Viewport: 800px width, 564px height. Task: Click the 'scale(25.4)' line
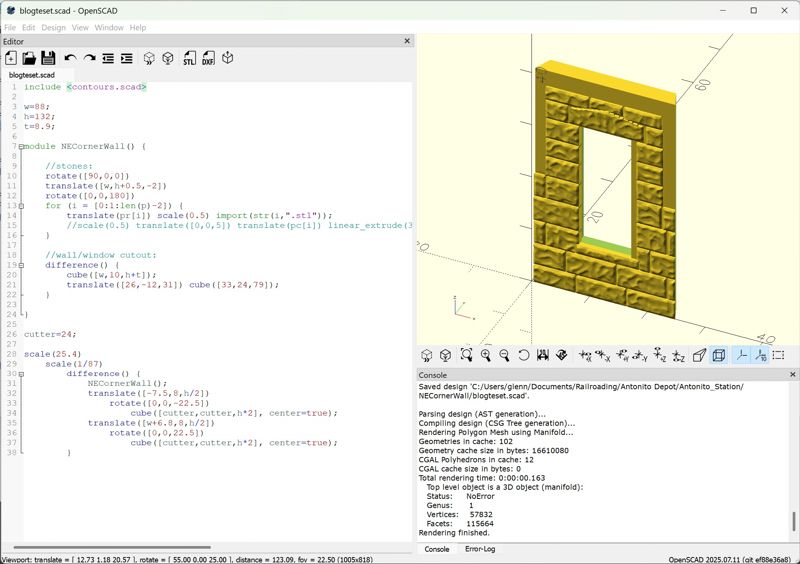click(x=53, y=354)
